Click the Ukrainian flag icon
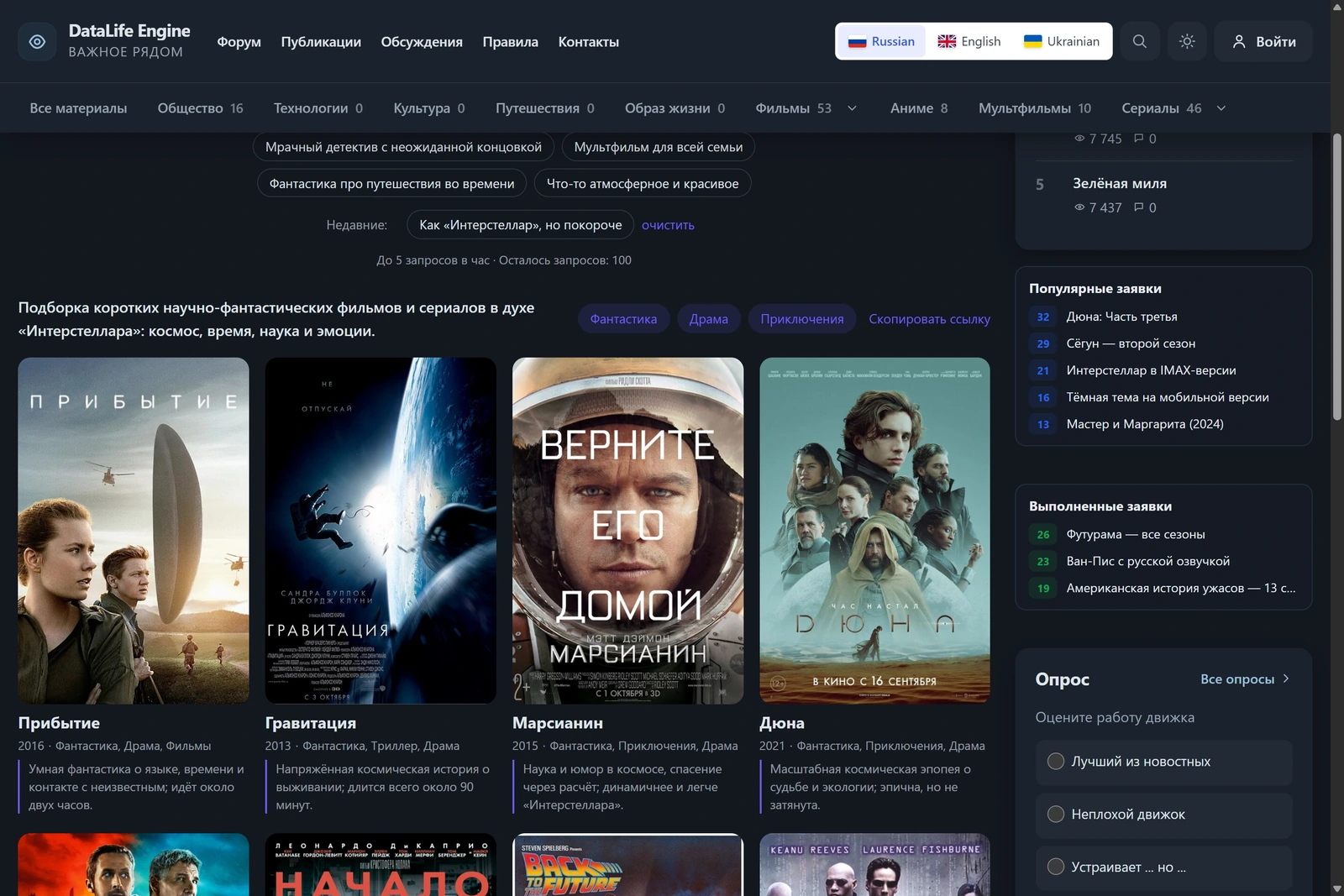Screen dimensions: 1344x896 click(1032, 42)
